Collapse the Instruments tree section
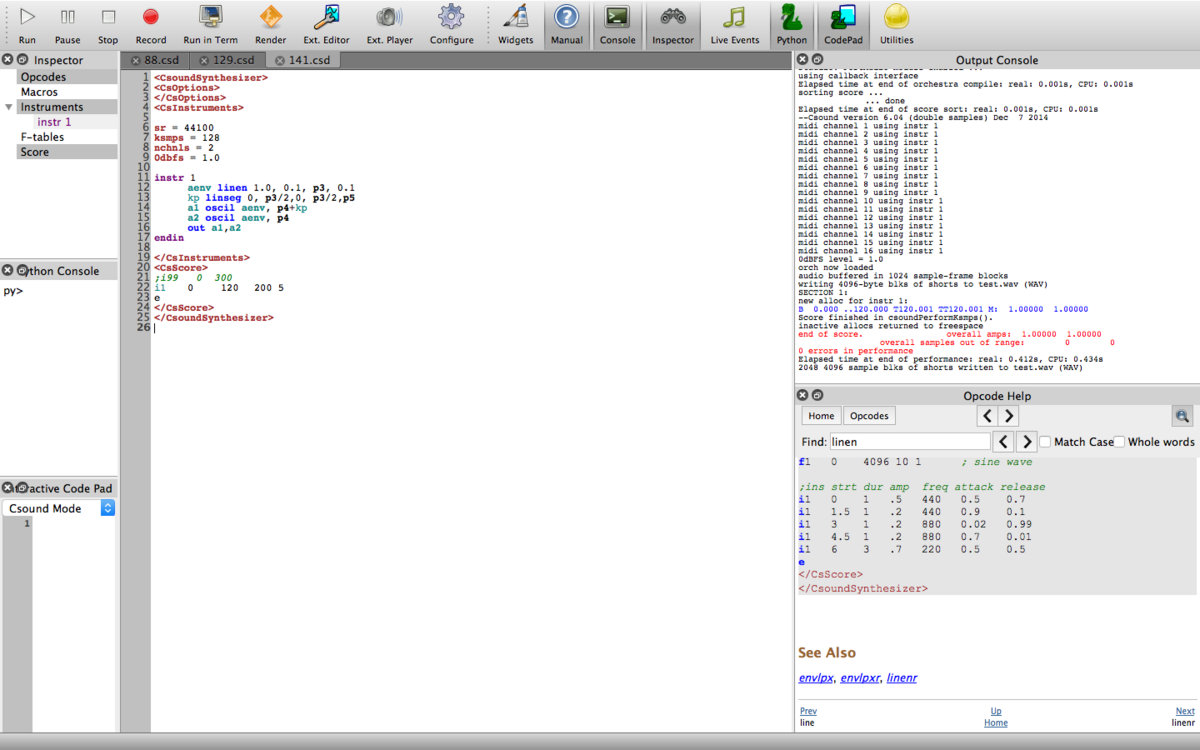The height and width of the screenshot is (750, 1200). click(x=9, y=107)
